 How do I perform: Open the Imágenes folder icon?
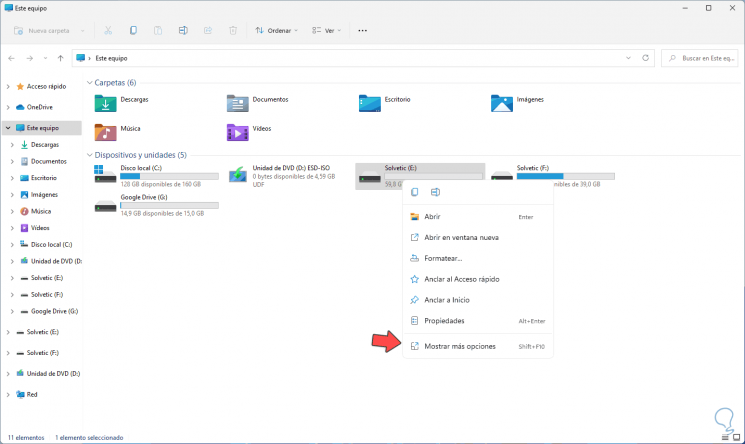[502, 104]
